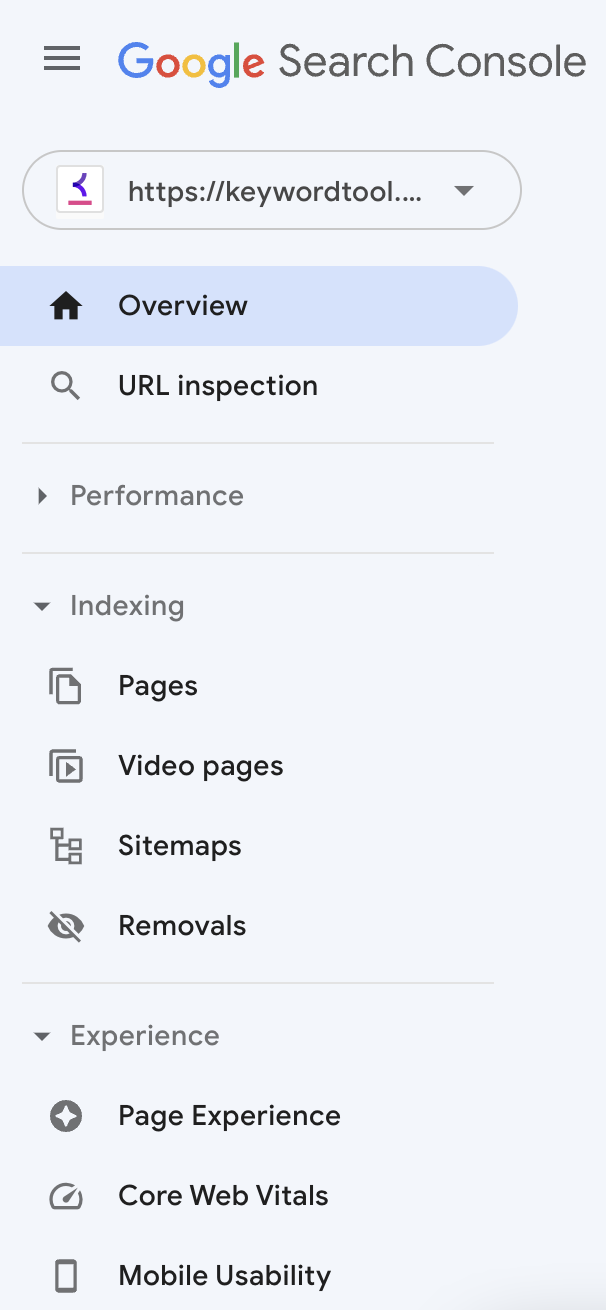Click the Sitemaps hierarchy icon
The image size is (606, 1310).
click(65, 846)
